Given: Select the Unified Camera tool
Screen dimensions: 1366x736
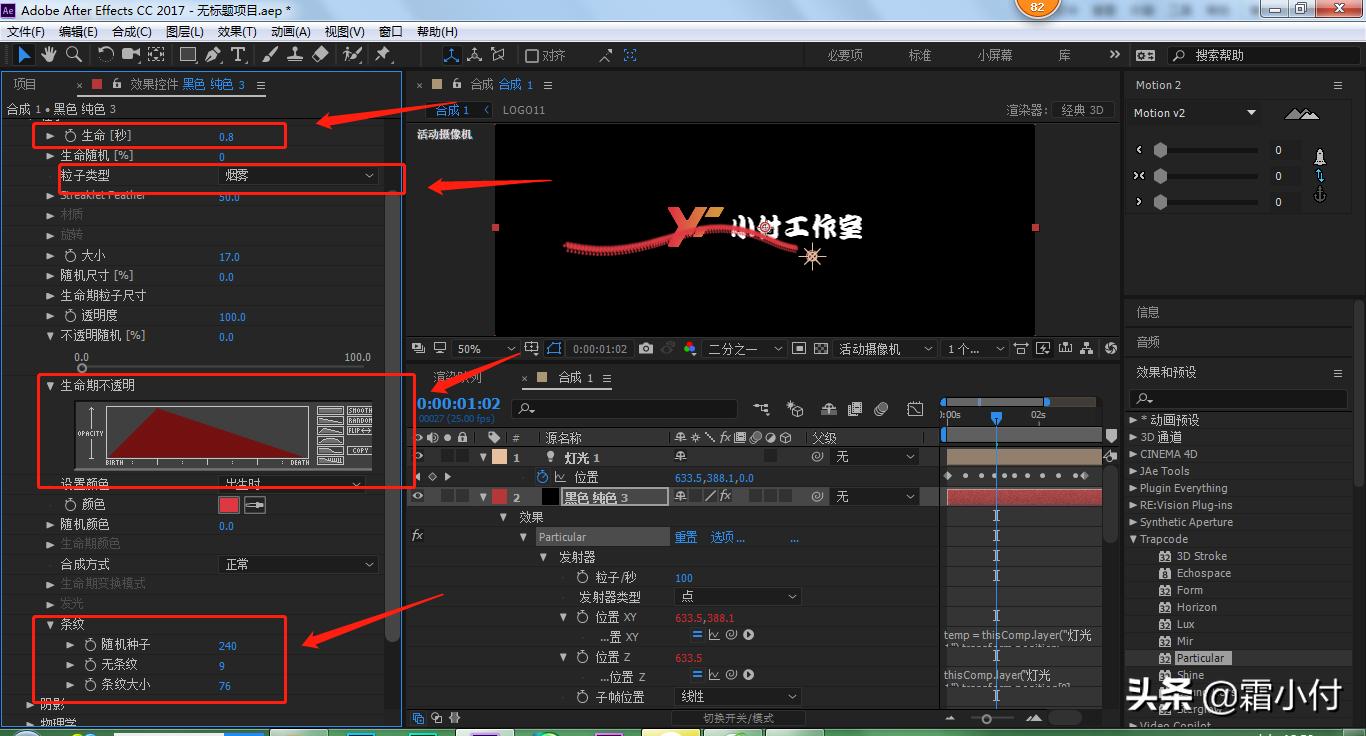Looking at the screenshot, I should pos(130,55).
